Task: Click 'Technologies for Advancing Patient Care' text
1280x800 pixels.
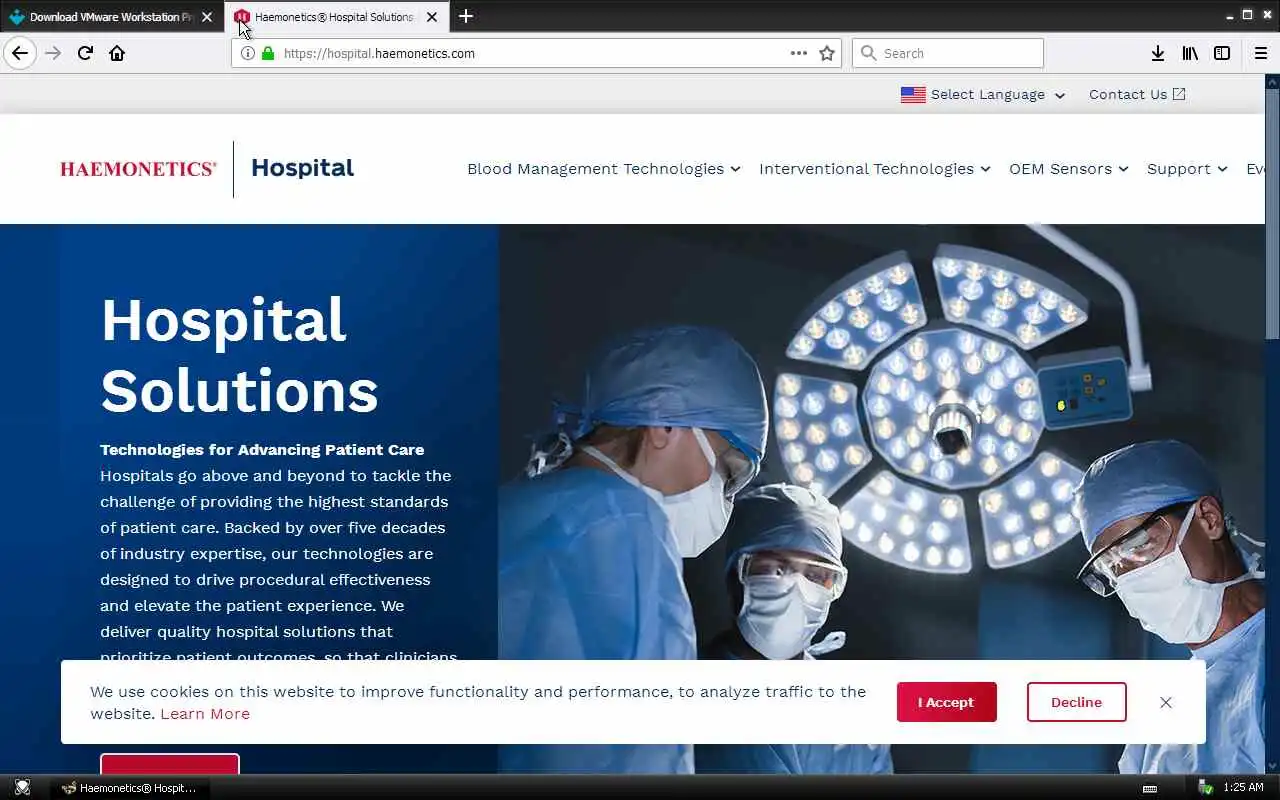Action: tap(262, 450)
